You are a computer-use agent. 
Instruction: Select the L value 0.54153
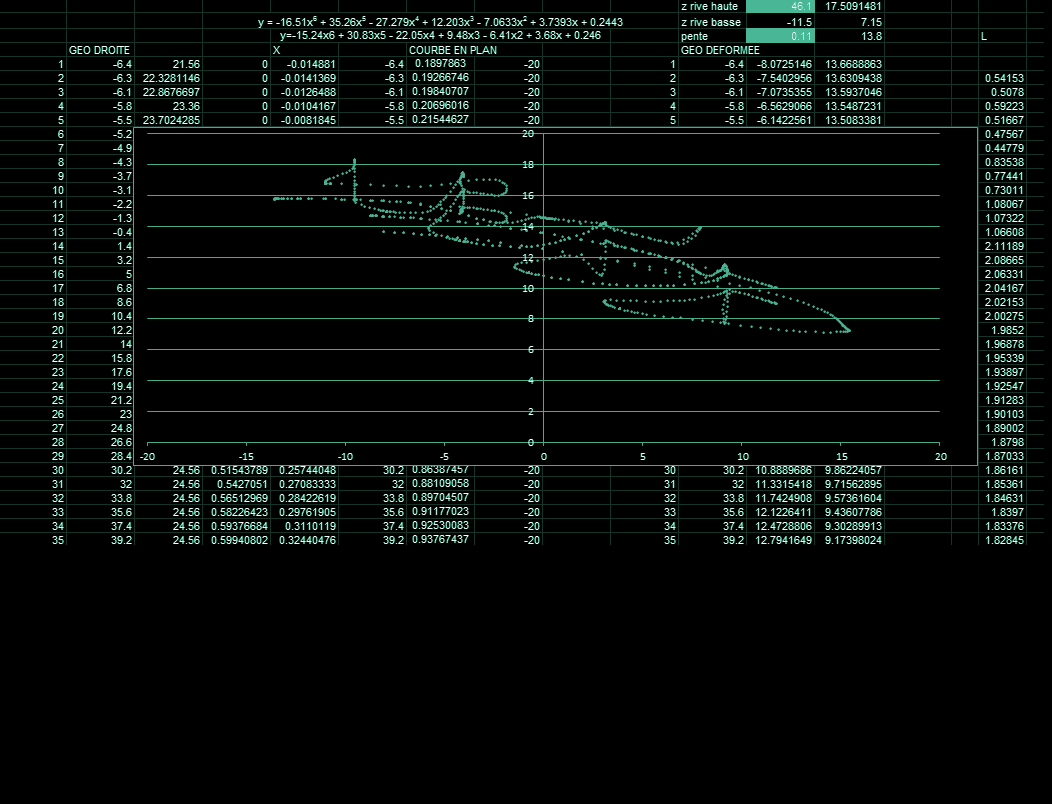pyautogui.click(x=1002, y=79)
